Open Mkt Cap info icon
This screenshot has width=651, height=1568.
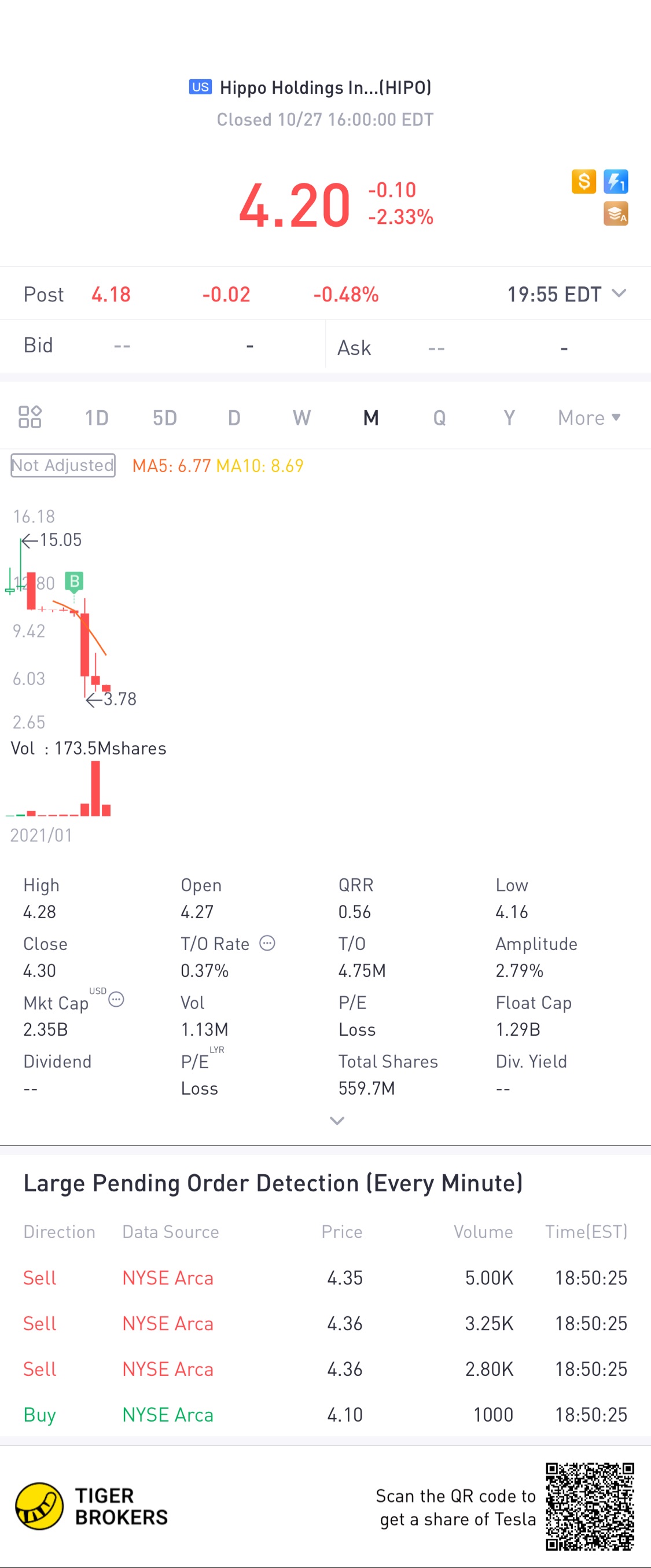(x=116, y=999)
